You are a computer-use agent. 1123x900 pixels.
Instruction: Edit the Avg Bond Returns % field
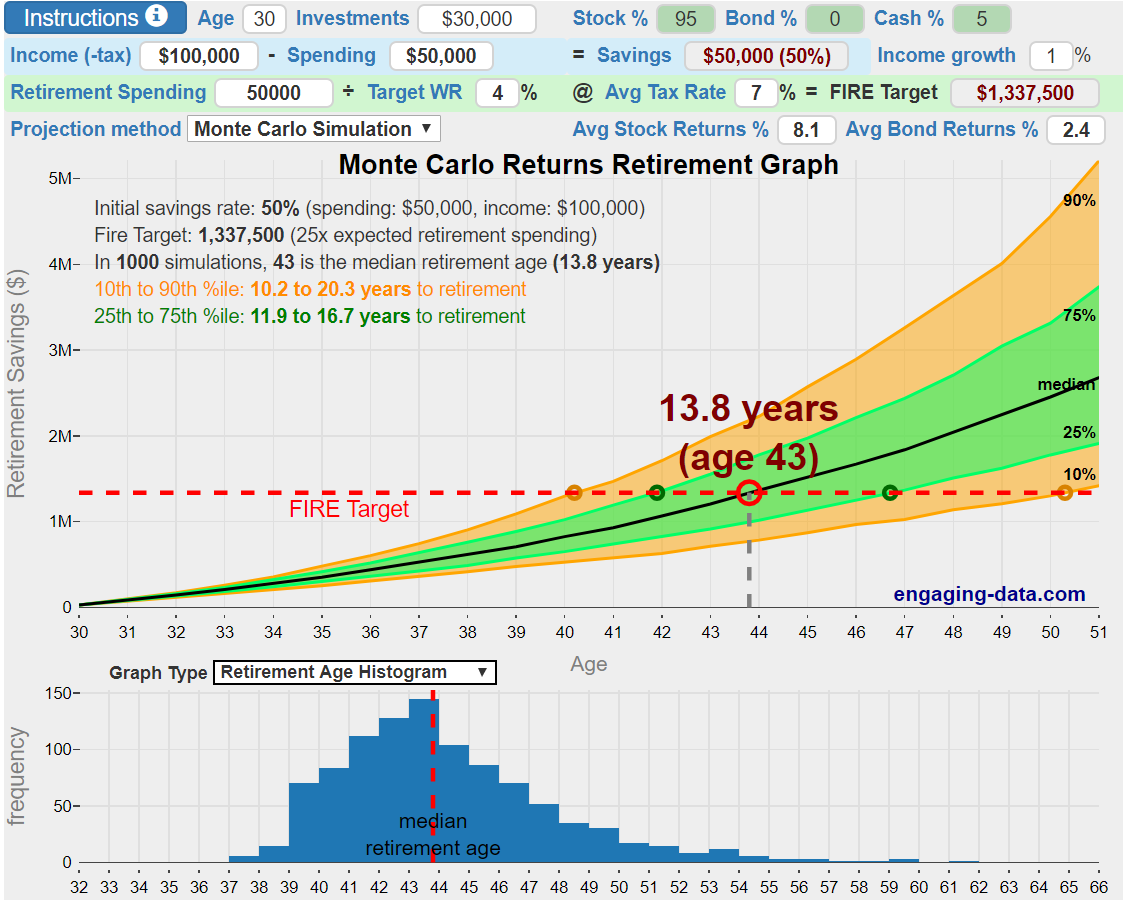point(1076,130)
